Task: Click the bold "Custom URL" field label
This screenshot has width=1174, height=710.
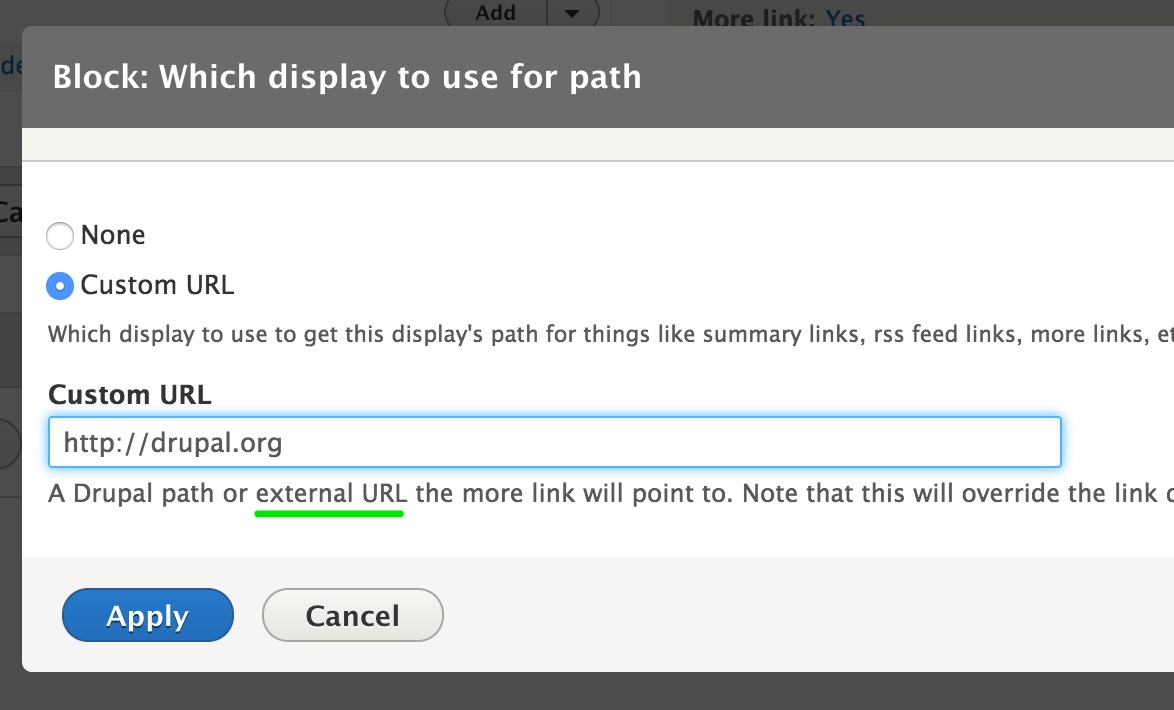Action: click(x=130, y=395)
